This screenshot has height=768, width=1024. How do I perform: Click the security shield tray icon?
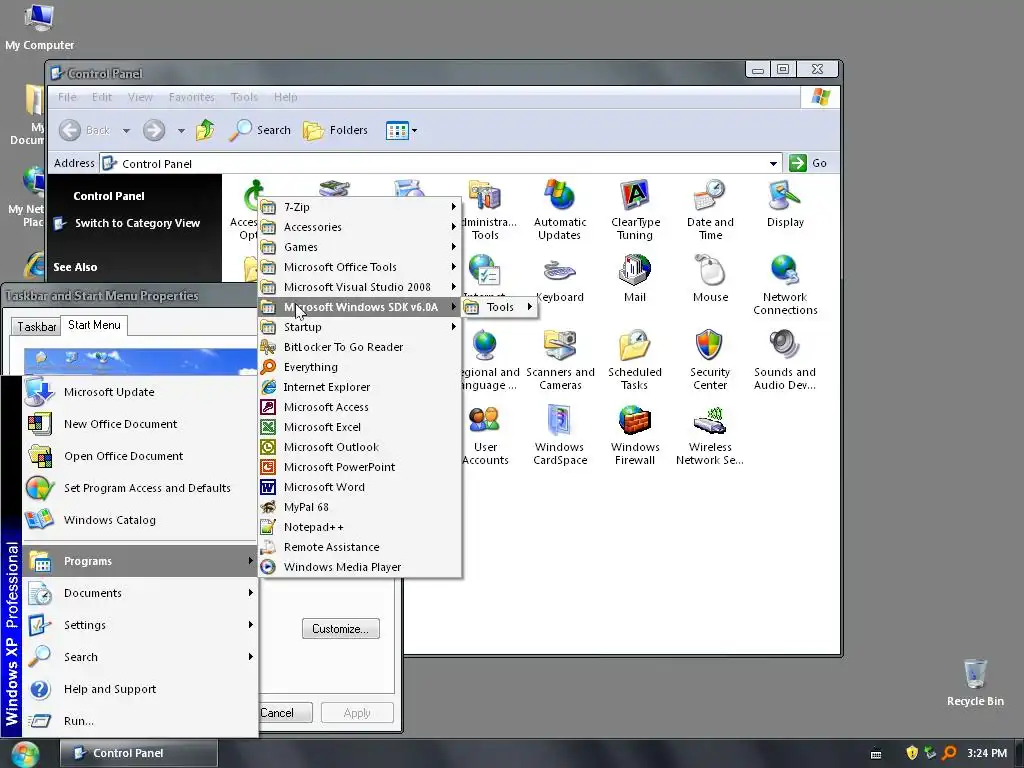coord(912,753)
